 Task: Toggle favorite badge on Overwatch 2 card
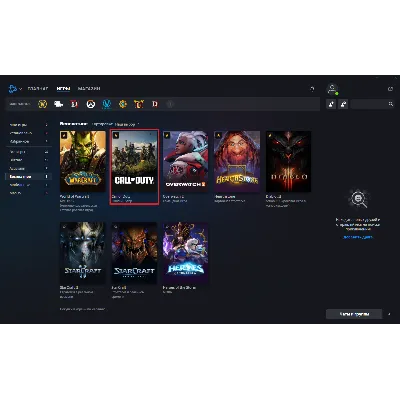pos(167,135)
